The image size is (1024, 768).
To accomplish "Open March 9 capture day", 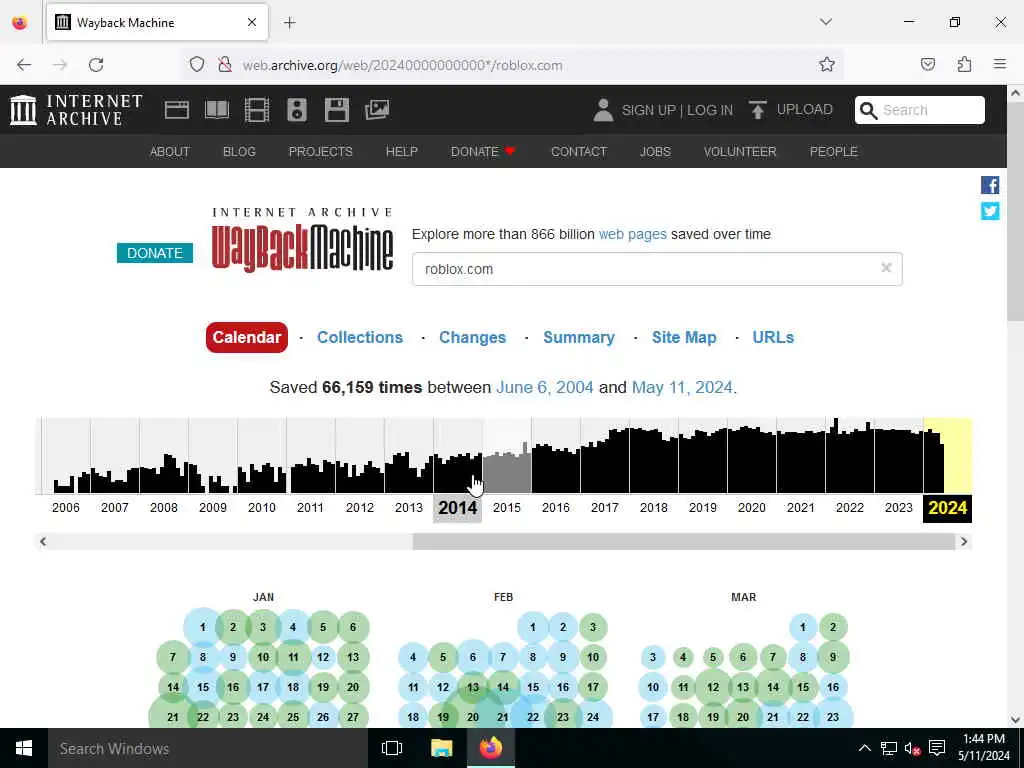I will pyautogui.click(x=833, y=657).
